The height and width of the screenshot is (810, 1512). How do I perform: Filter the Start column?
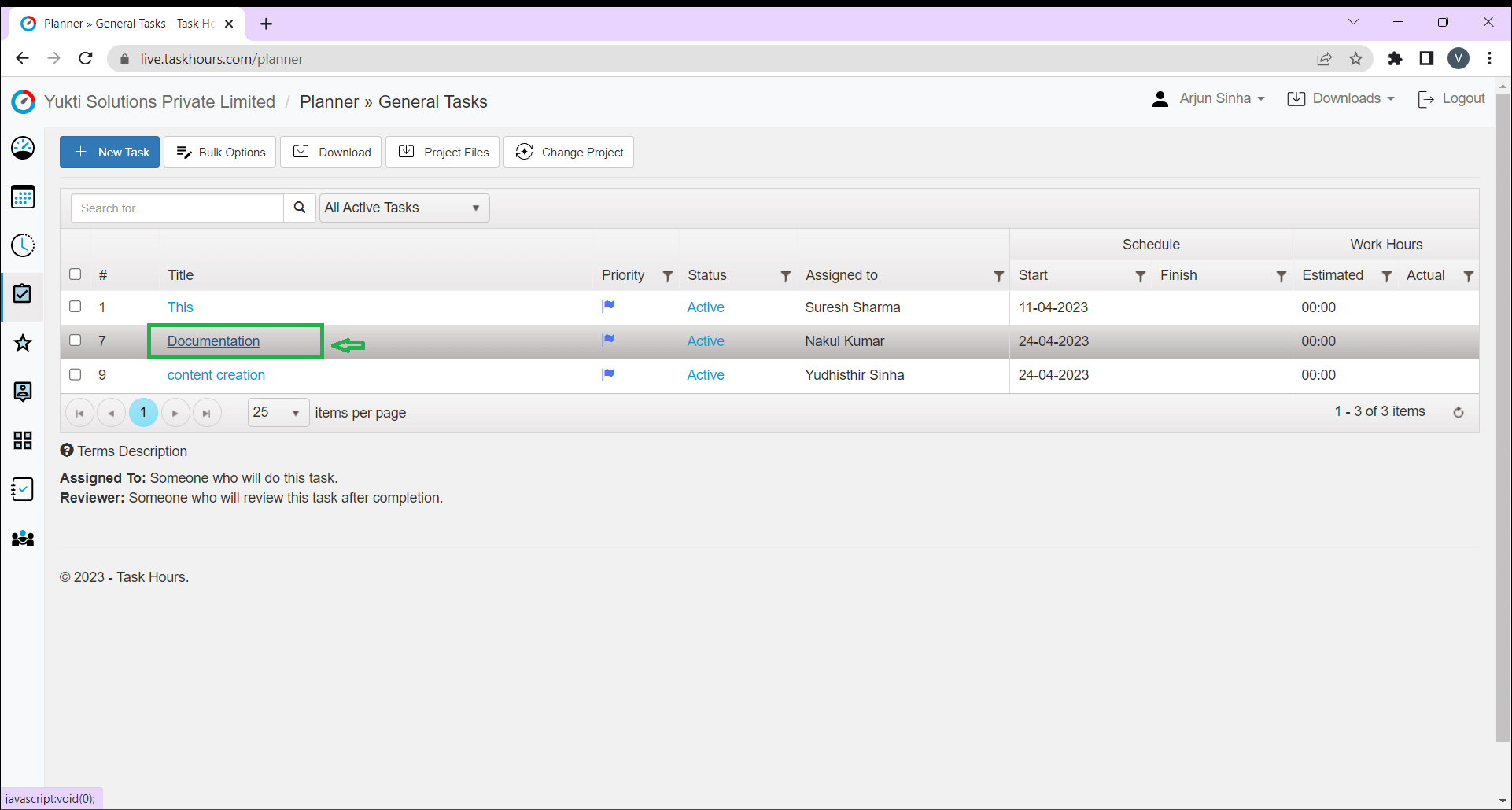coord(1140,276)
